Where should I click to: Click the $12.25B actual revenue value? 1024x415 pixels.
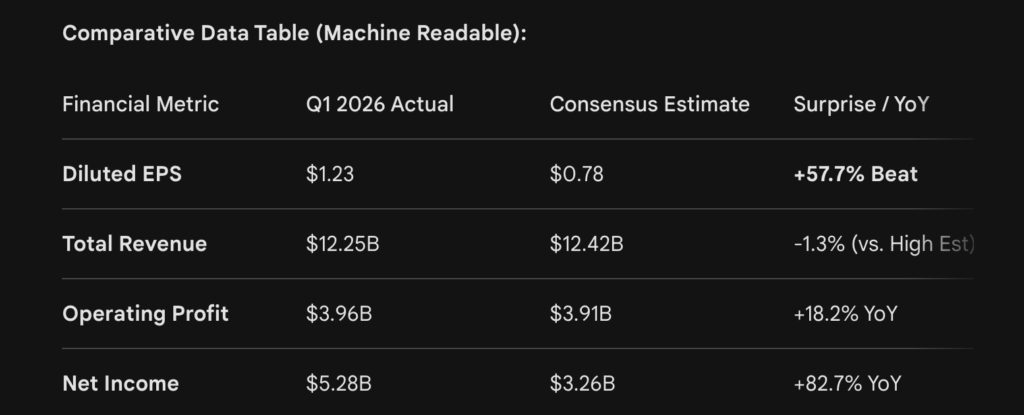[342, 244]
